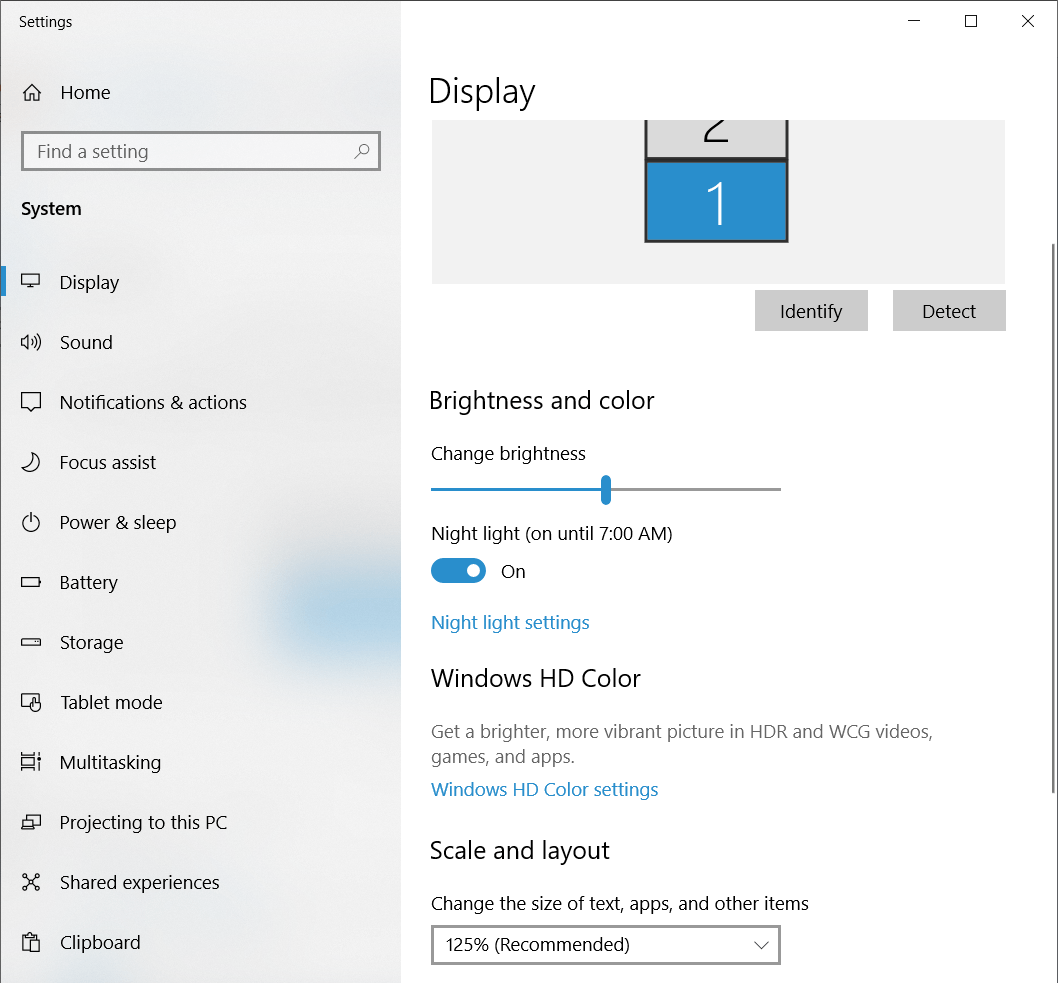Adjust the Change brightness slider handle
Image resolution: width=1058 pixels, height=983 pixels.
click(606, 490)
